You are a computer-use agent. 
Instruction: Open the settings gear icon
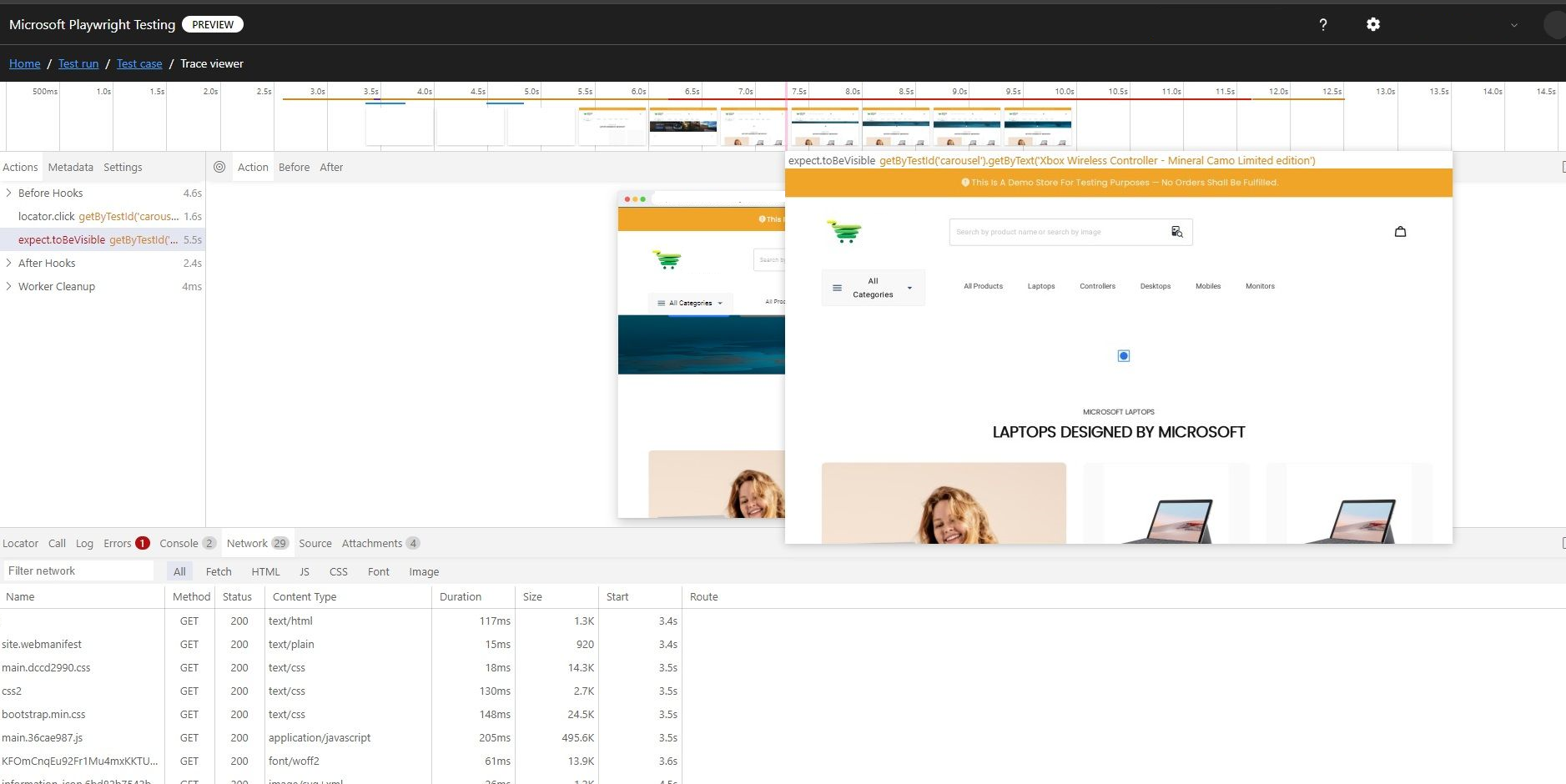click(1373, 24)
